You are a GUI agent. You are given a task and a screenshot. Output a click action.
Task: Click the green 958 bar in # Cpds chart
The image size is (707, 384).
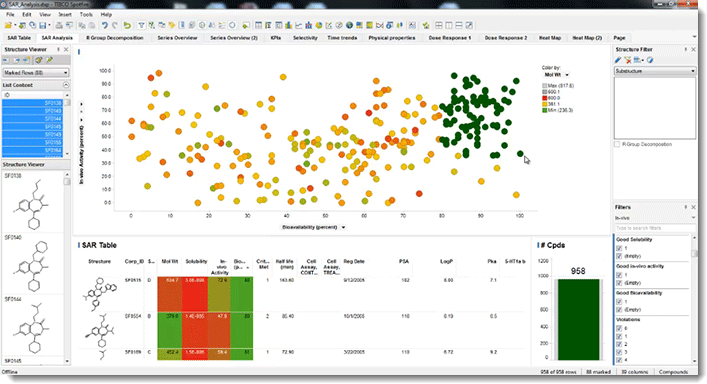578,320
